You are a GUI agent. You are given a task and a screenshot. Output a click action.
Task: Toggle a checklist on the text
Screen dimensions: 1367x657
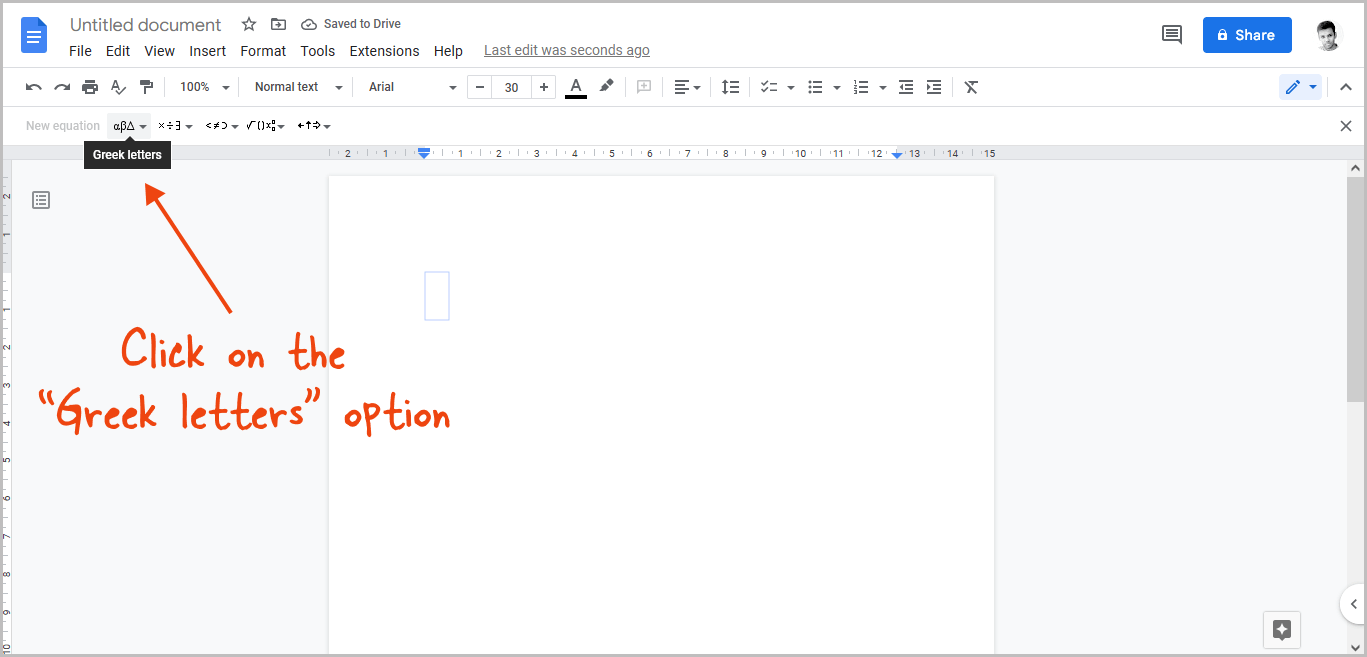click(x=770, y=87)
